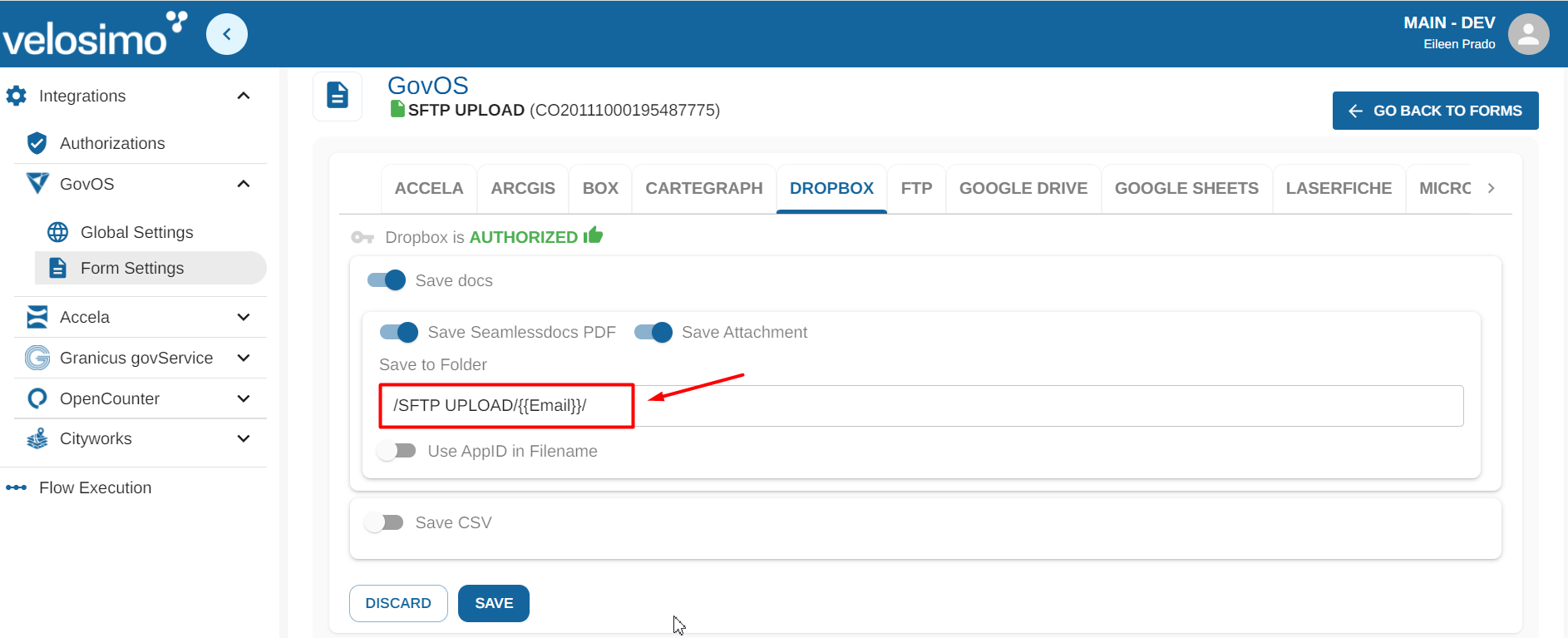Click the Cityworks icon
This screenshot has width=1568, height=638.
pos(37,438)
